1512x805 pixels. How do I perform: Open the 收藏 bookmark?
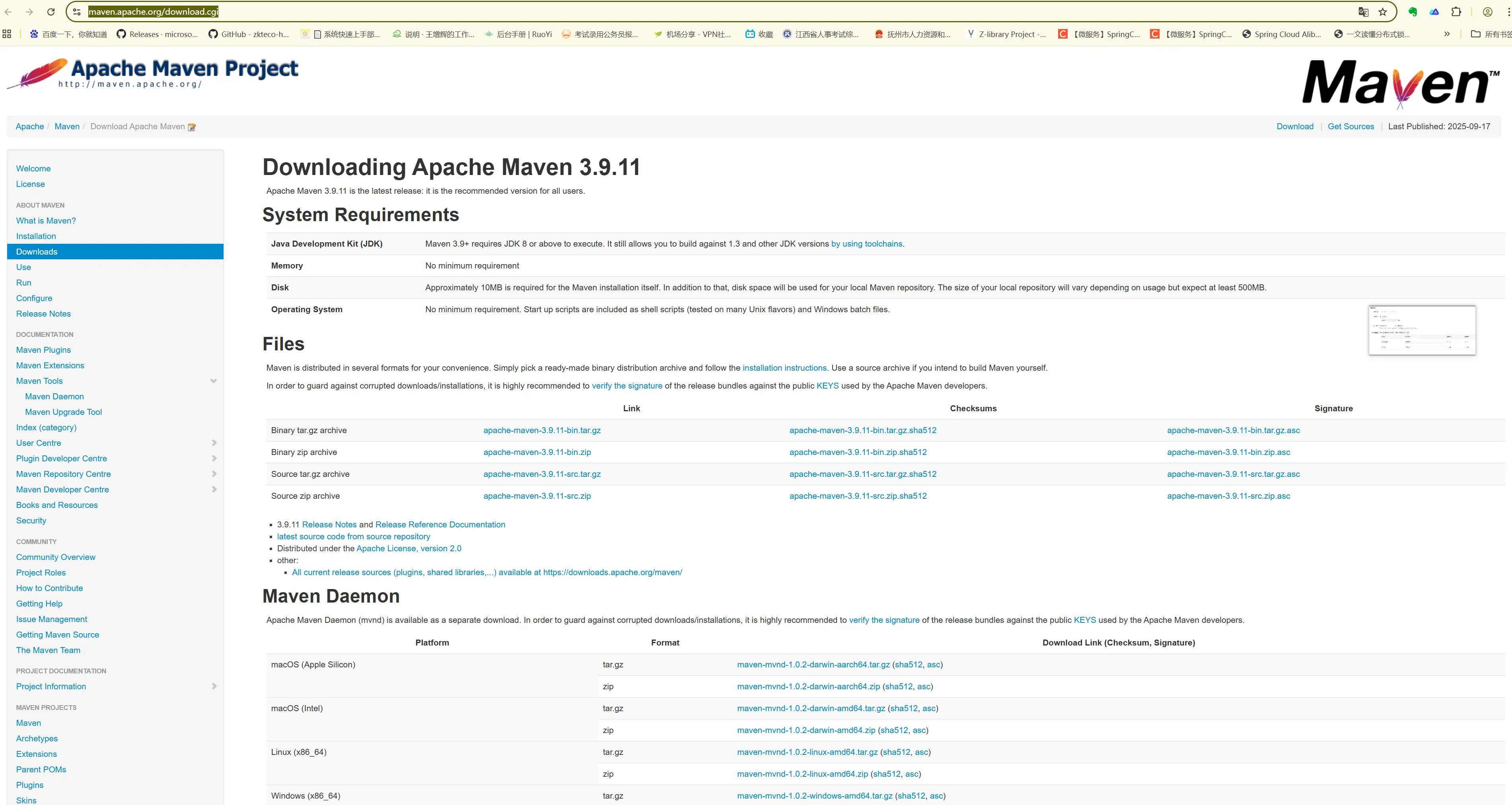759,34
